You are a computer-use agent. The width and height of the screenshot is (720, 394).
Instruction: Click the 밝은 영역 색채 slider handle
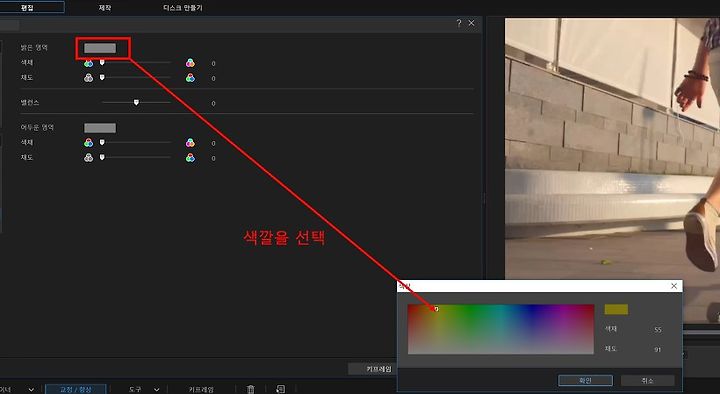[x=102, y=62]
